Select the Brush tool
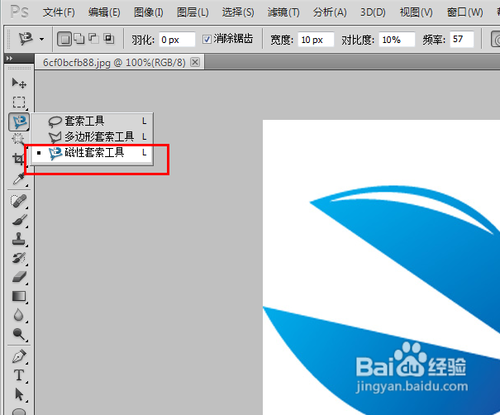Screen dimensions: 500x415 19,220
